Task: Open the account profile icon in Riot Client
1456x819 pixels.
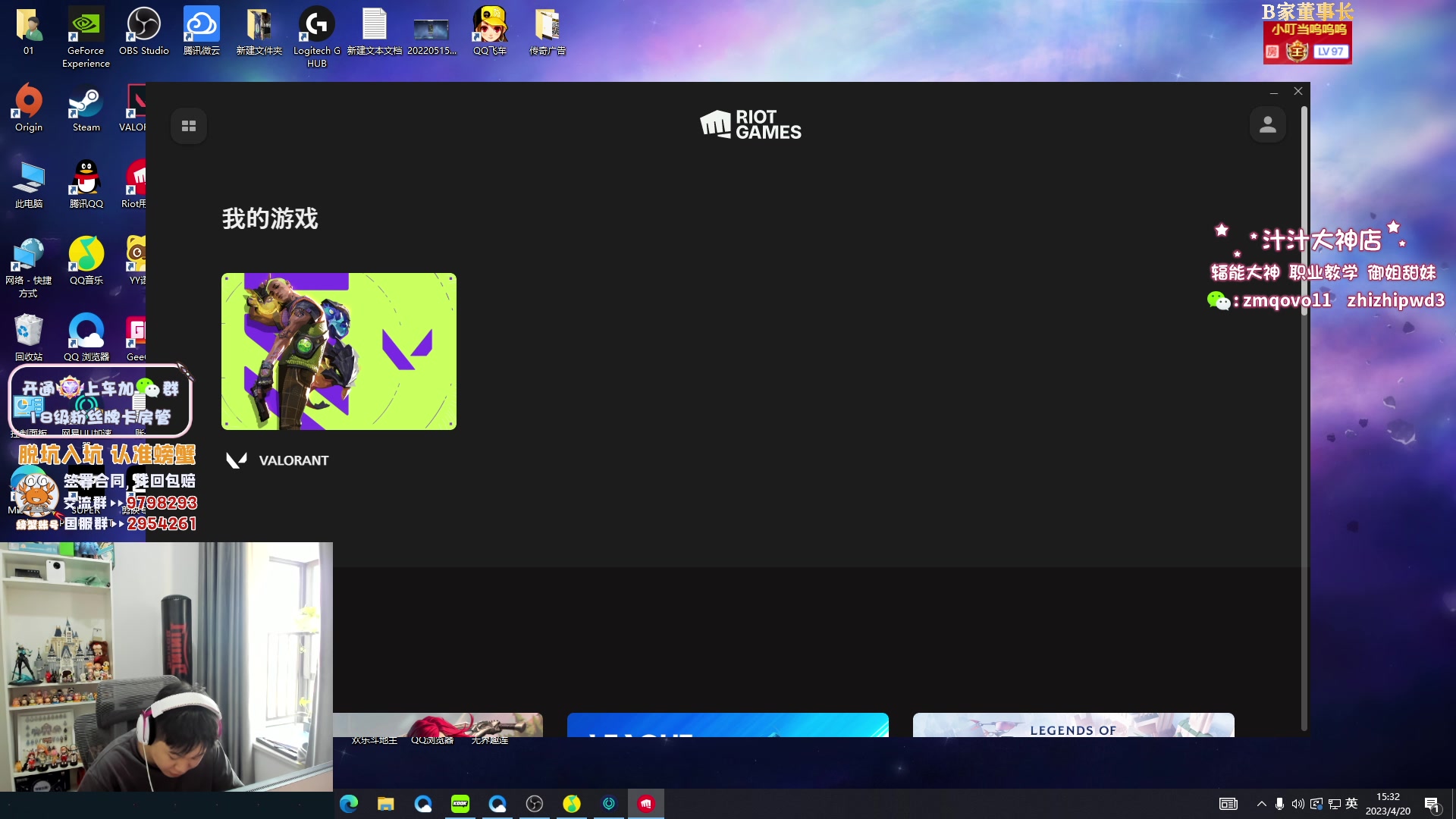Action: pyautogui.click(x=1268, y=124)
